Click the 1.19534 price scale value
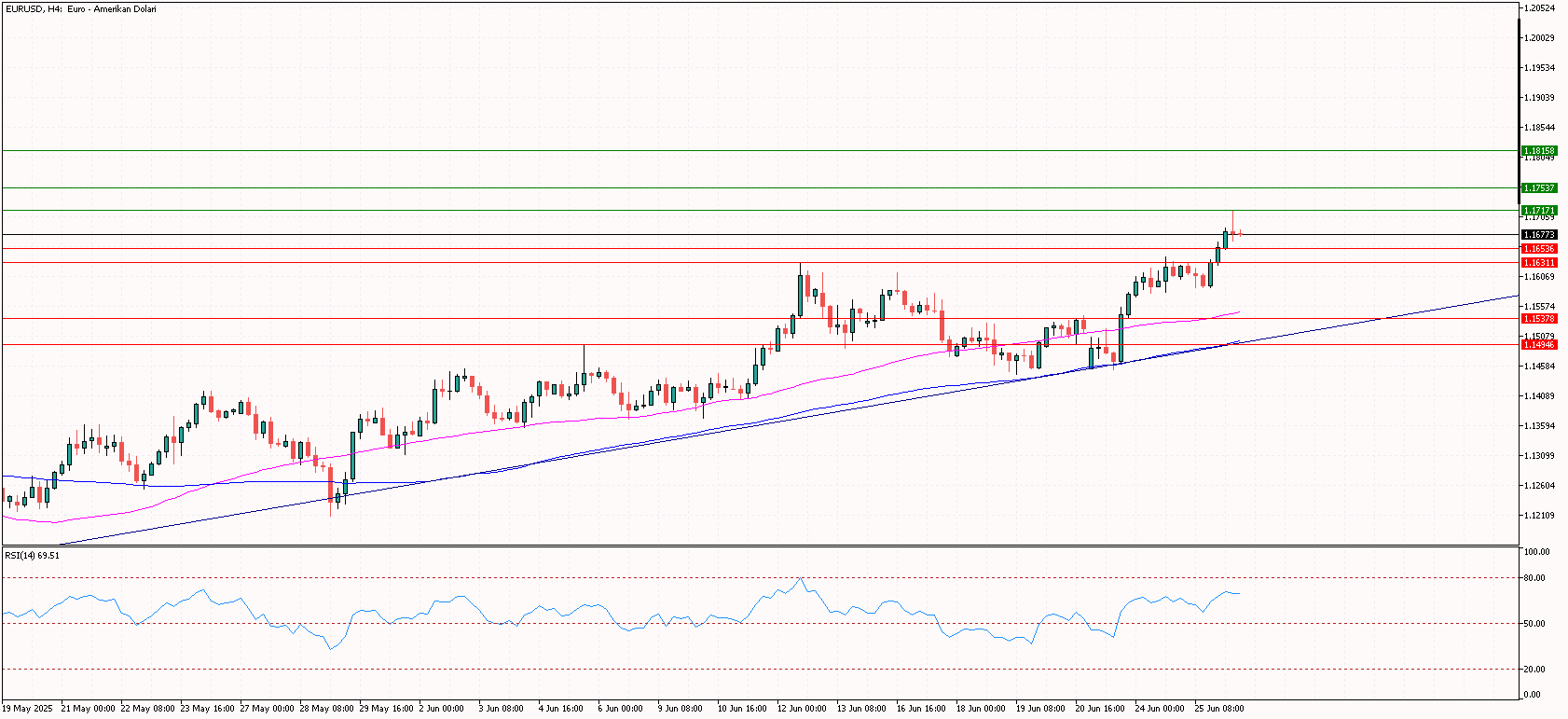 tap(1540, 68)
